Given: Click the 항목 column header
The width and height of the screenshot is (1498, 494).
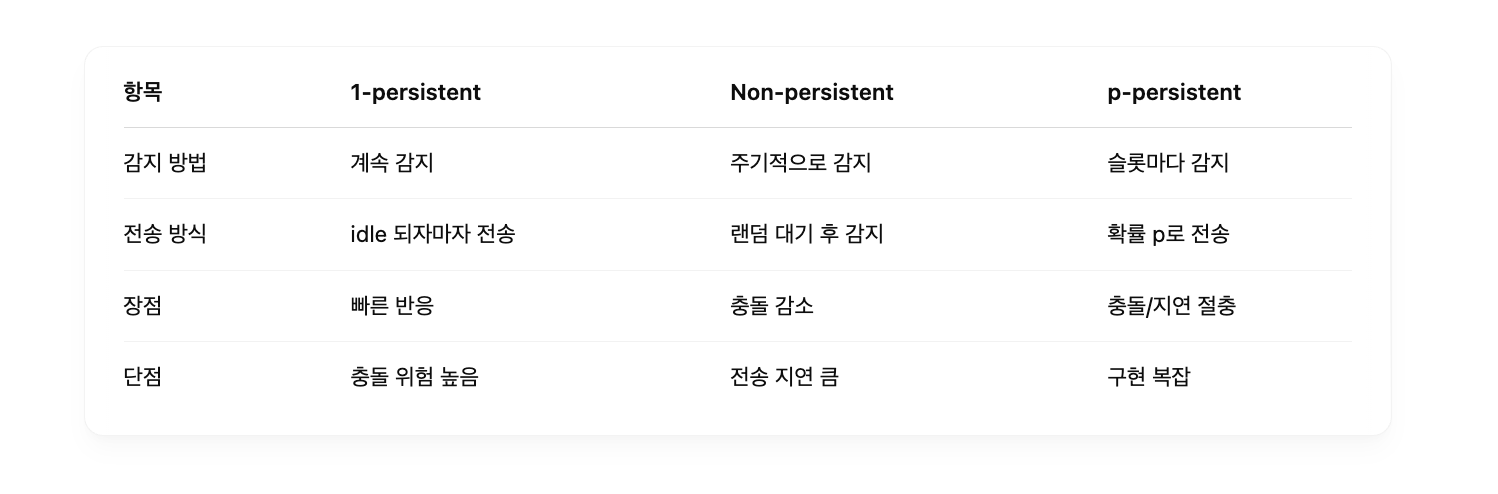Looking at the screenshot, I should click(x=143, y=92).
